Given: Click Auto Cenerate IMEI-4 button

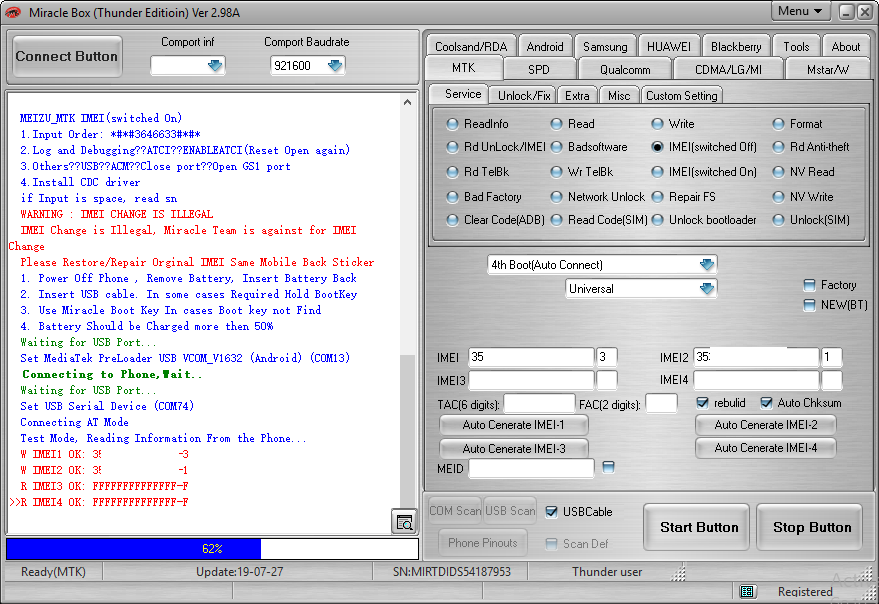Looking at the screenshot, I should (x=765, y=448).
